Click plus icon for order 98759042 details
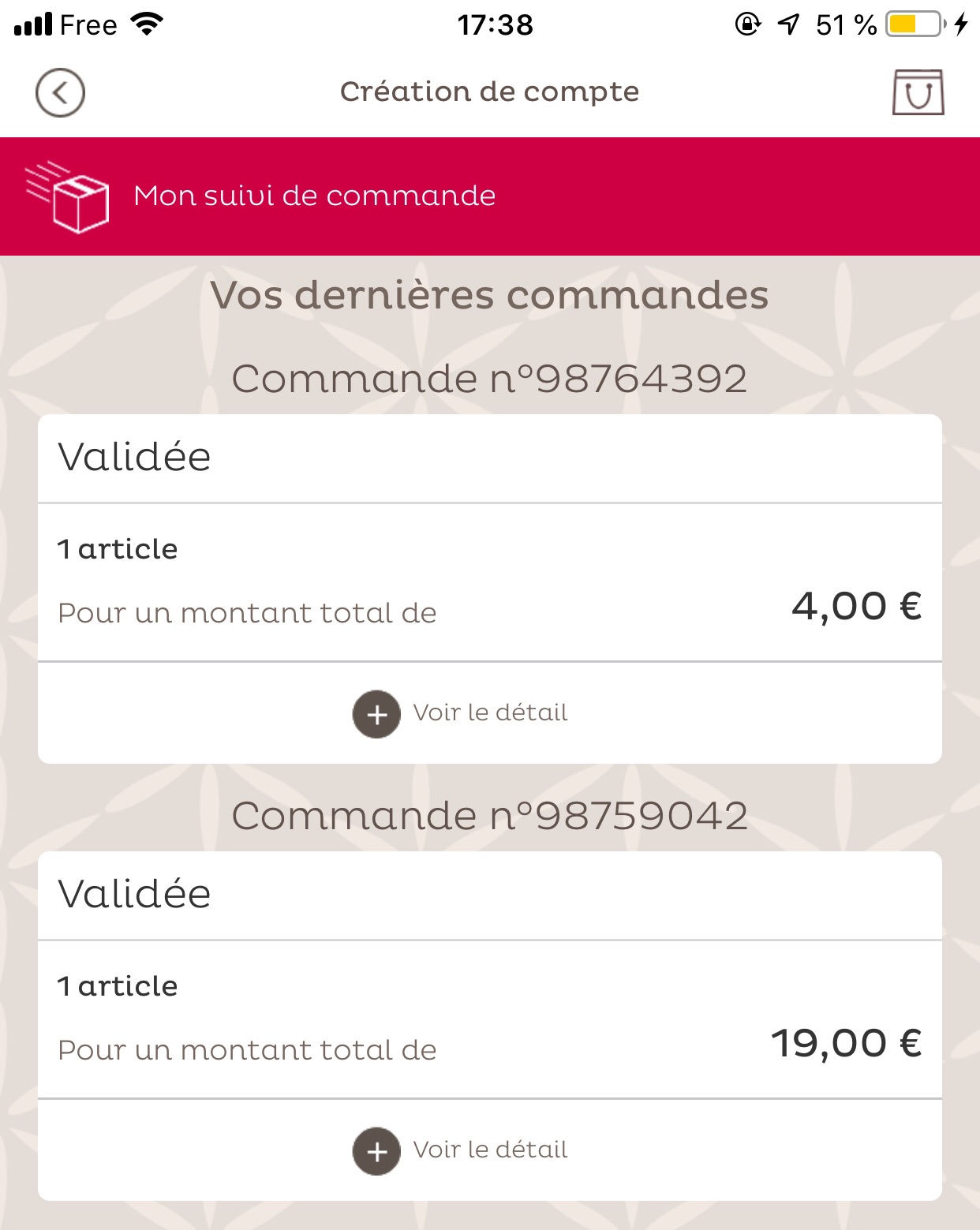This screenshot has width=980, height=1230. pyautogui.click(x=376, y=1151)
